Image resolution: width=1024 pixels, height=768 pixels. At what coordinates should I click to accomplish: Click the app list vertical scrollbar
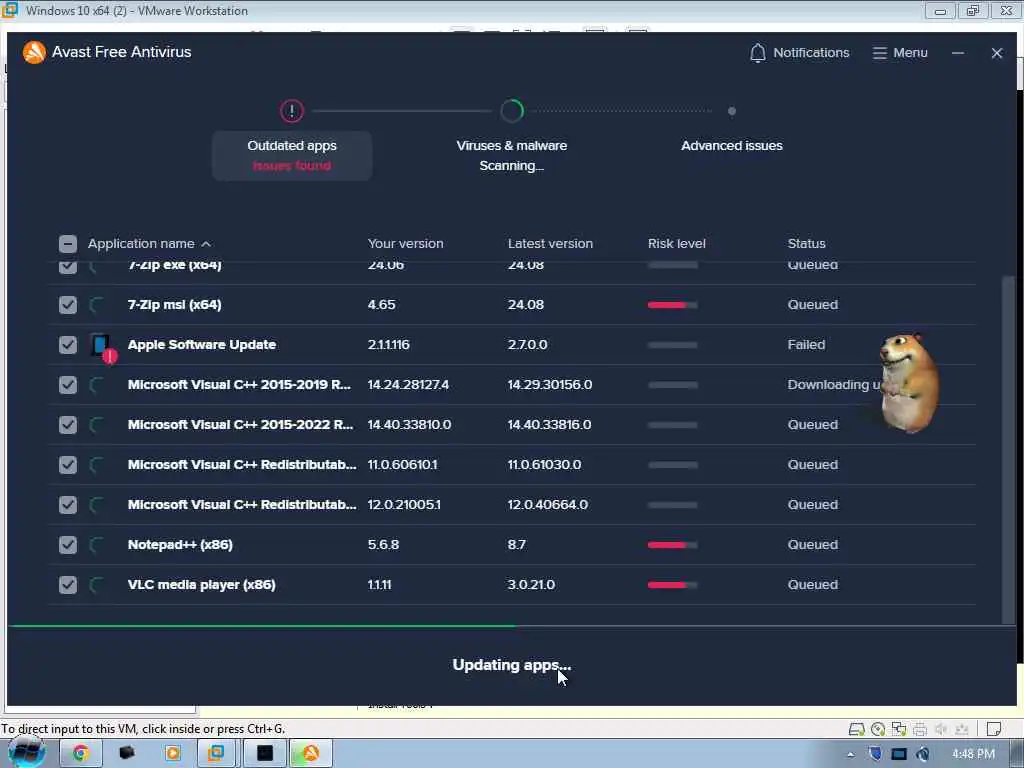pyautogui.click(x=1008, y=451)
